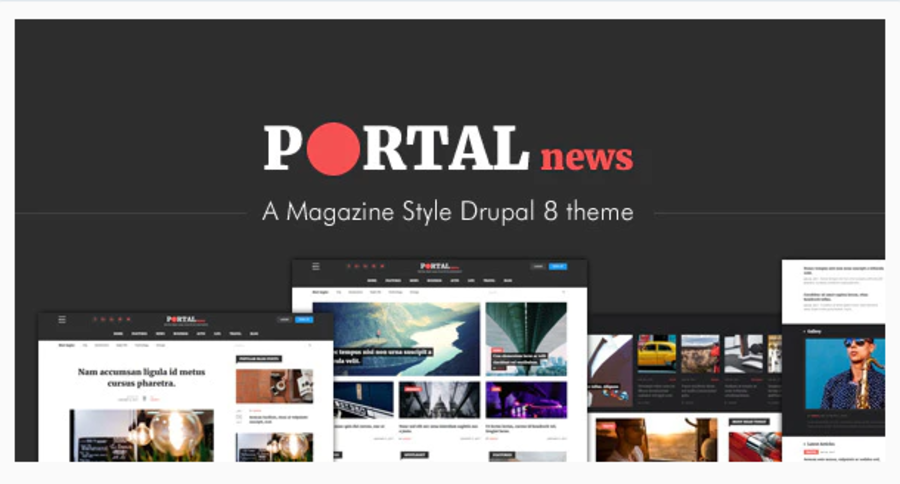The image size is (900, 484).
Task: Select Blog in left article mockup navigation
Action: (254, 334)
